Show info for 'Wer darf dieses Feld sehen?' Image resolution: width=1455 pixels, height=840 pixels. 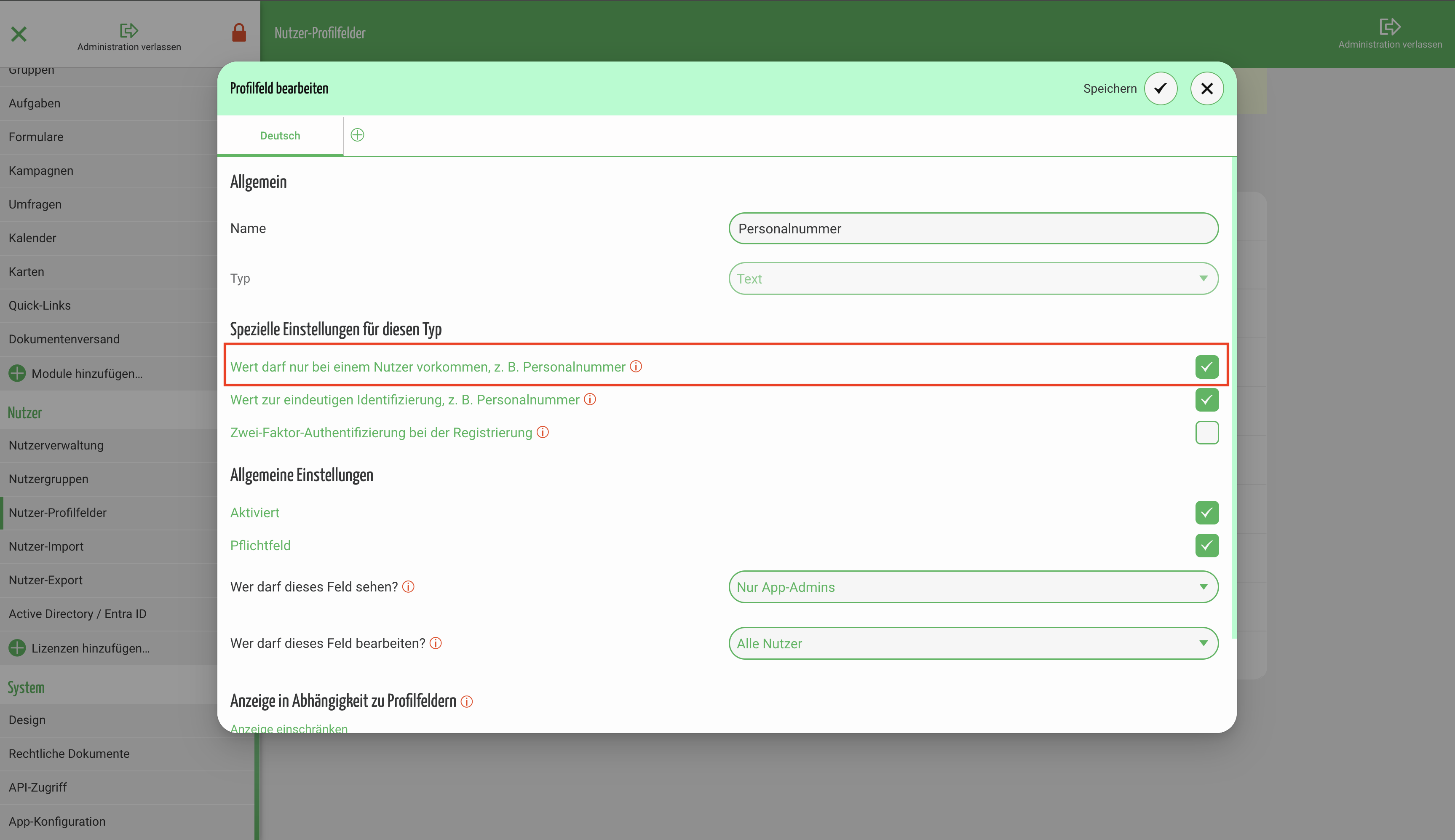pos(408,587)
